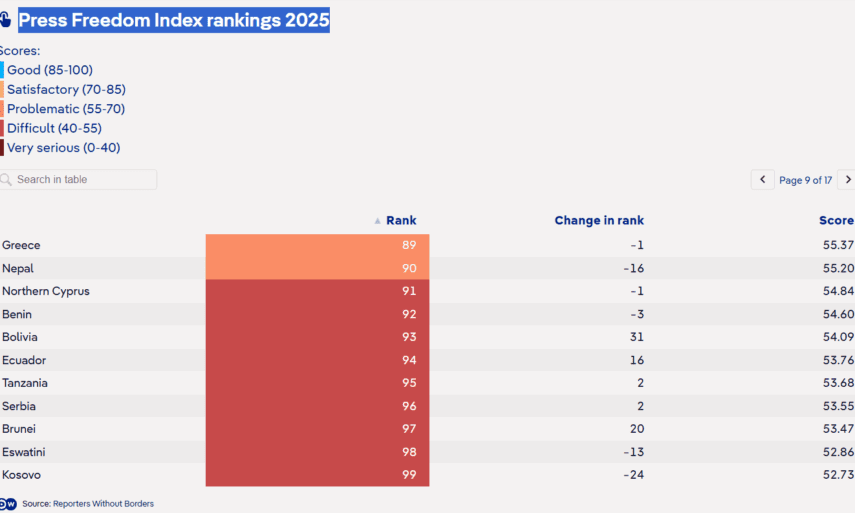
Task: Click the Satisfactory (70-85) legend label
Action: tap(66, 90)
